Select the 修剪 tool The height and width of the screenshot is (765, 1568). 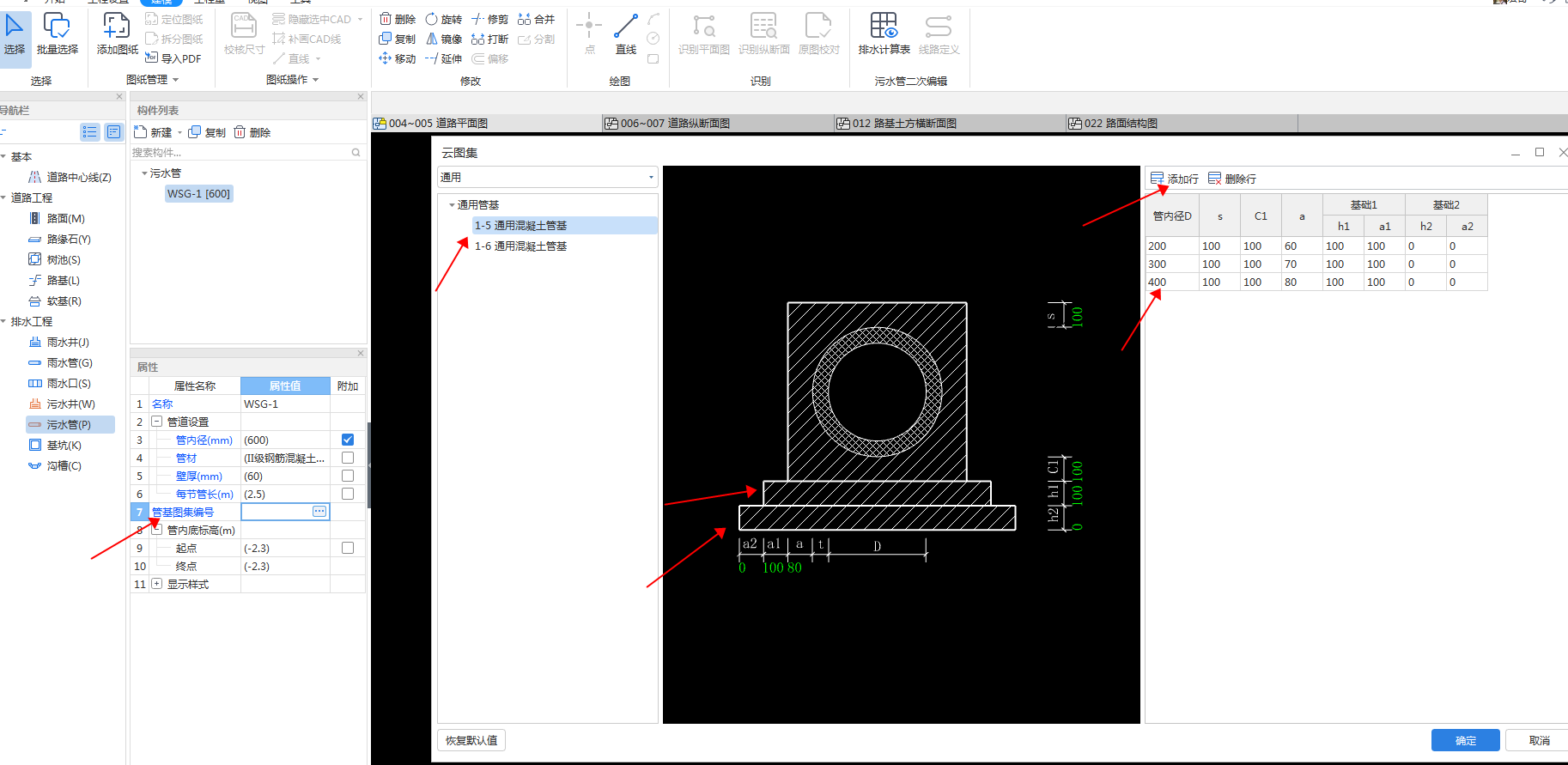pos(489,19)
